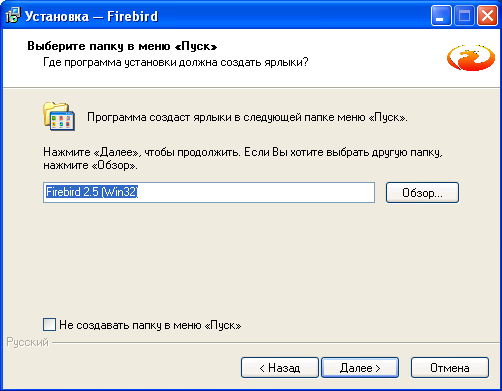Proceed with the 'Далее >' button
Viewport: 502px width, 391px height.
[x=360, y=368]
